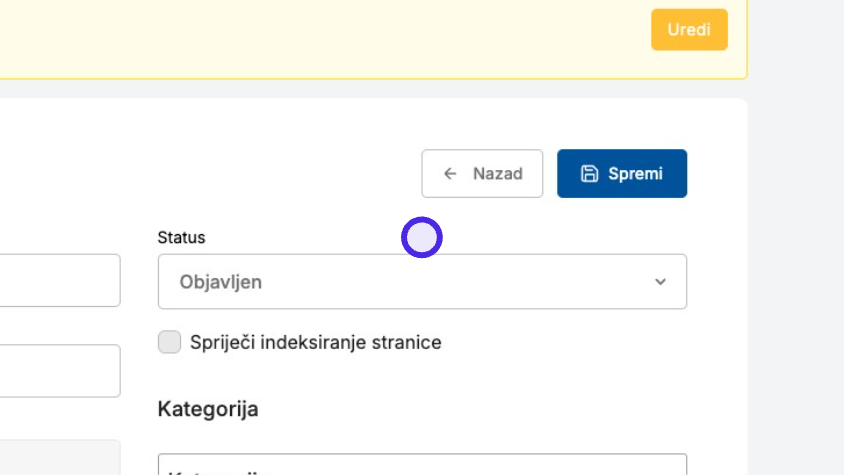Viewport: 844px width, 475px height.
Task: Go back with the Nazad button
Action: click(482, 173)
